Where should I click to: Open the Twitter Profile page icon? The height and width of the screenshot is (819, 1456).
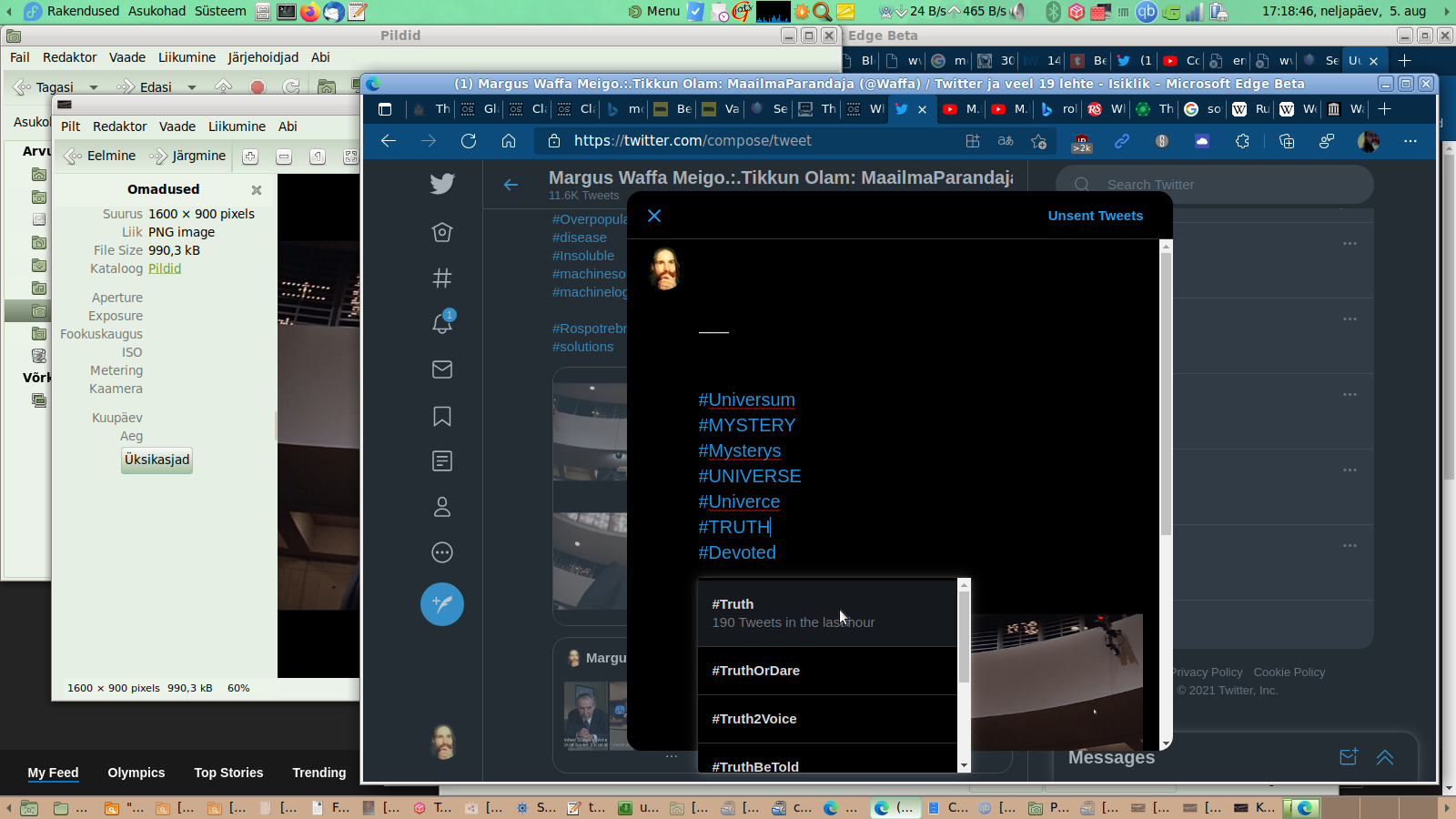pyautogui.click(x=442, y=507)
